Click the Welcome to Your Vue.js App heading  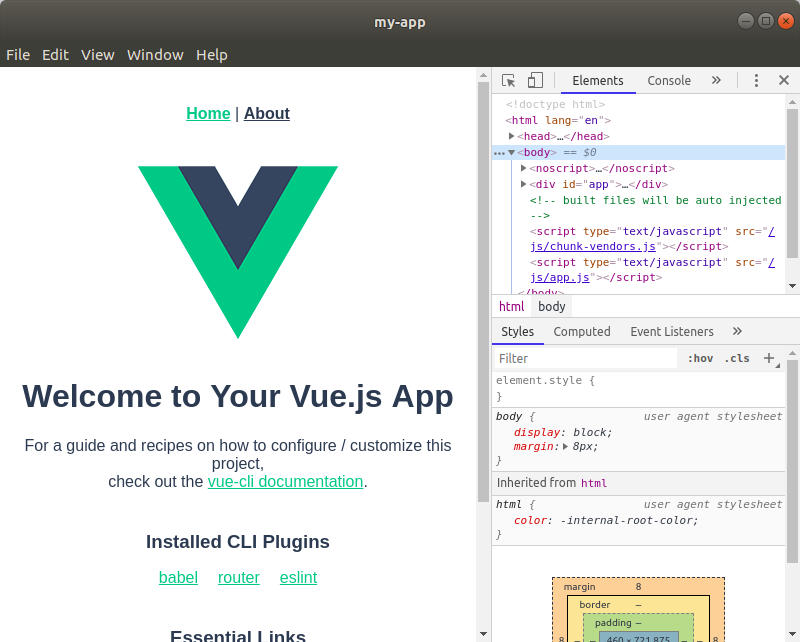(x=238, y=396)
